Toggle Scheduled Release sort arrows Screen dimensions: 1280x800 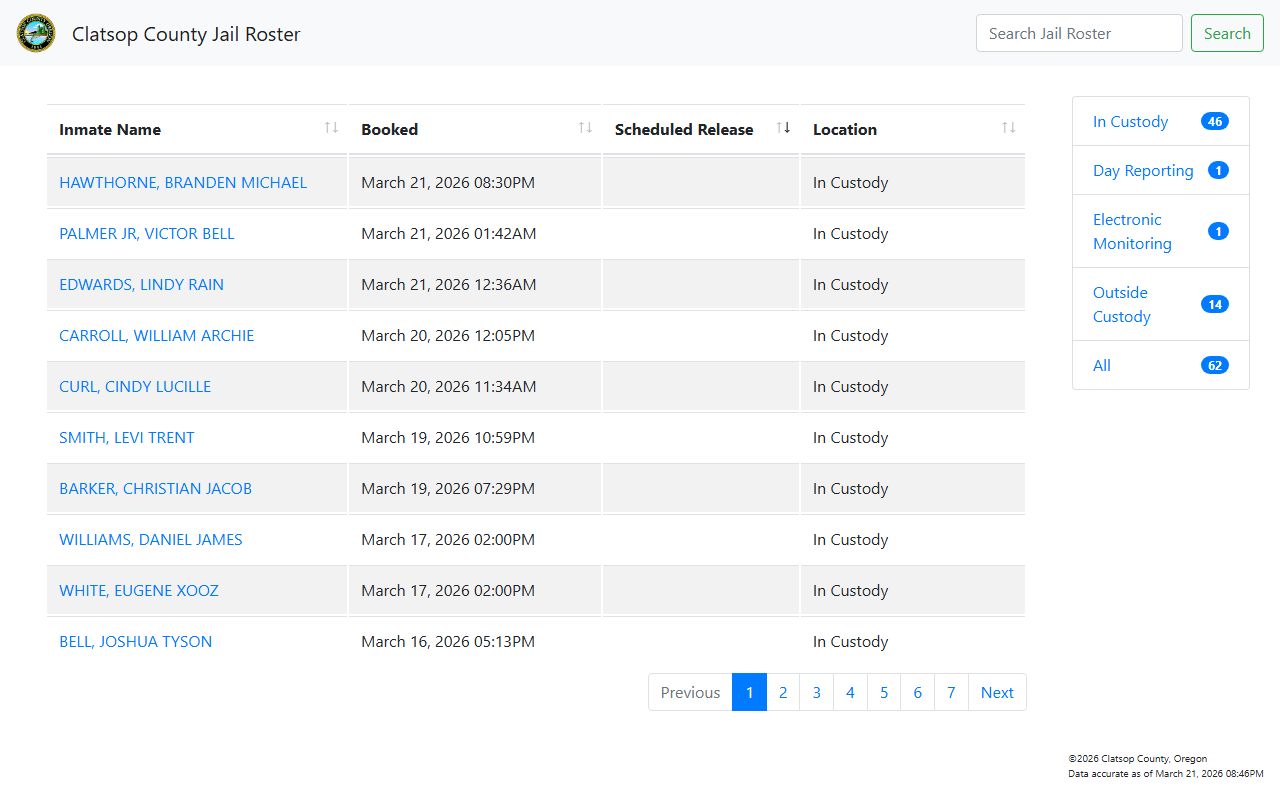coord(783,128)
